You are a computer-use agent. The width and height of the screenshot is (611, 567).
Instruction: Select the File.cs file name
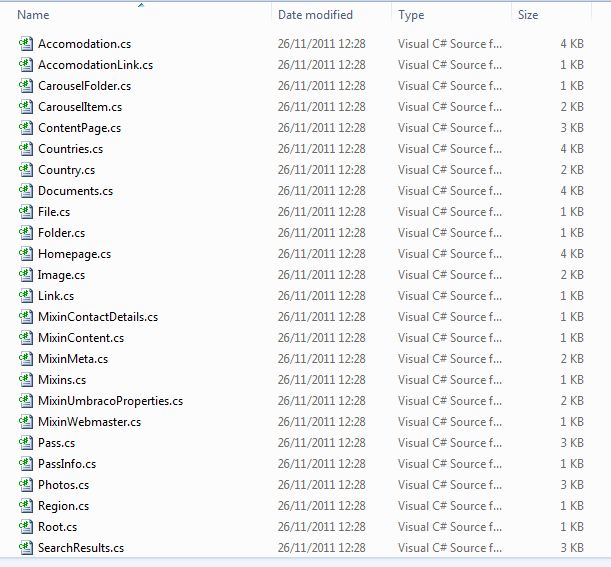(x=54, y=212)
